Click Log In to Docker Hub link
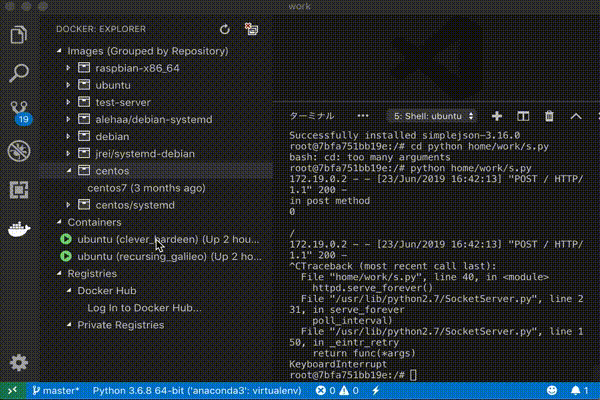The width and height of the screenshot is (600, 400). point(144,308)
